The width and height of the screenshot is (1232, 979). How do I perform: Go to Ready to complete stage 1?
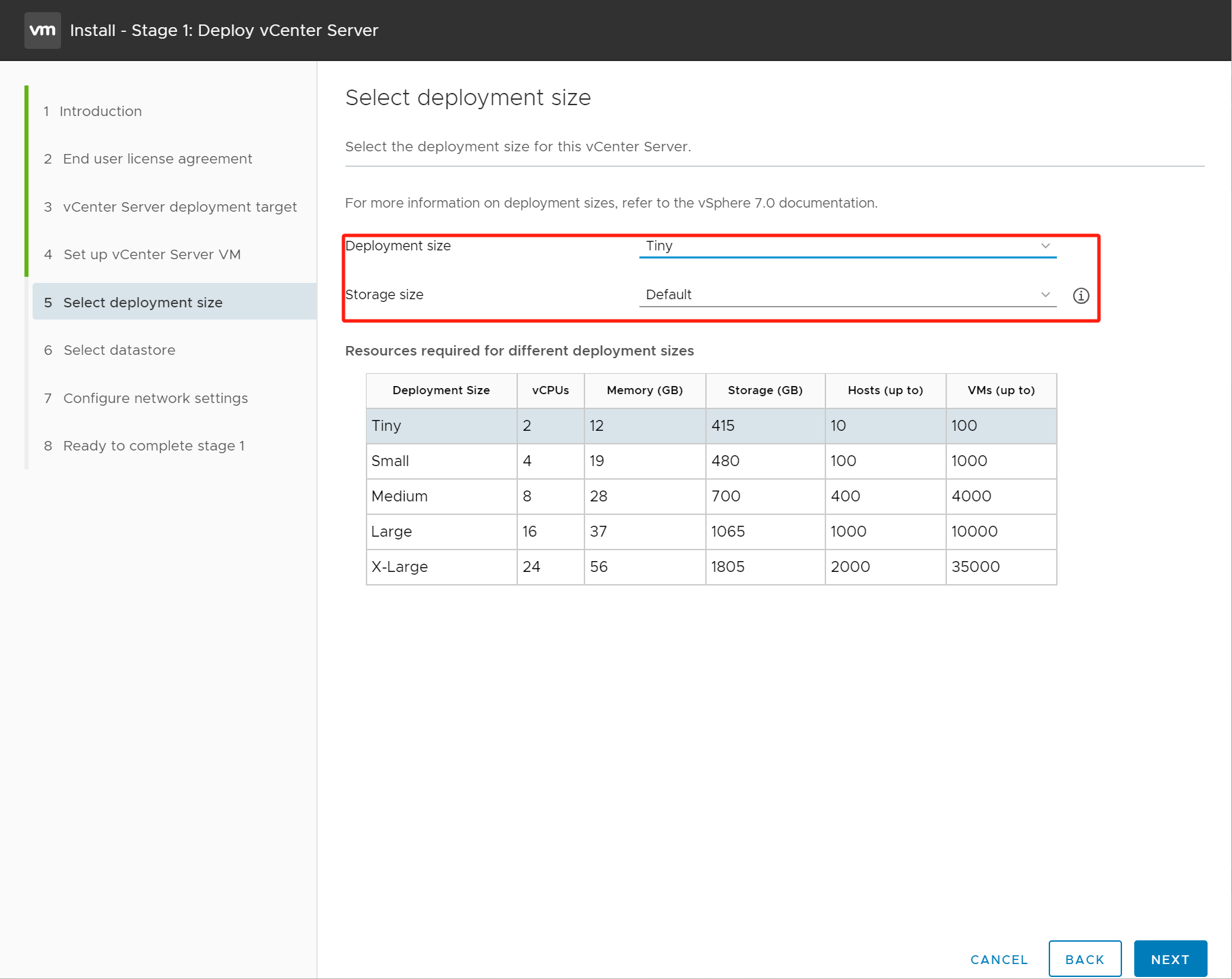click(x=153, y=446)
